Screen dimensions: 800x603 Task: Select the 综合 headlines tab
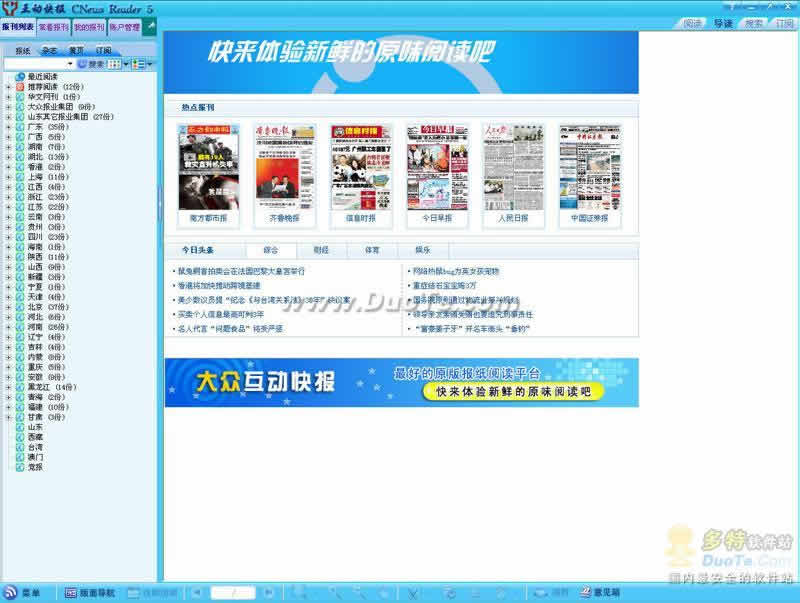271,250
